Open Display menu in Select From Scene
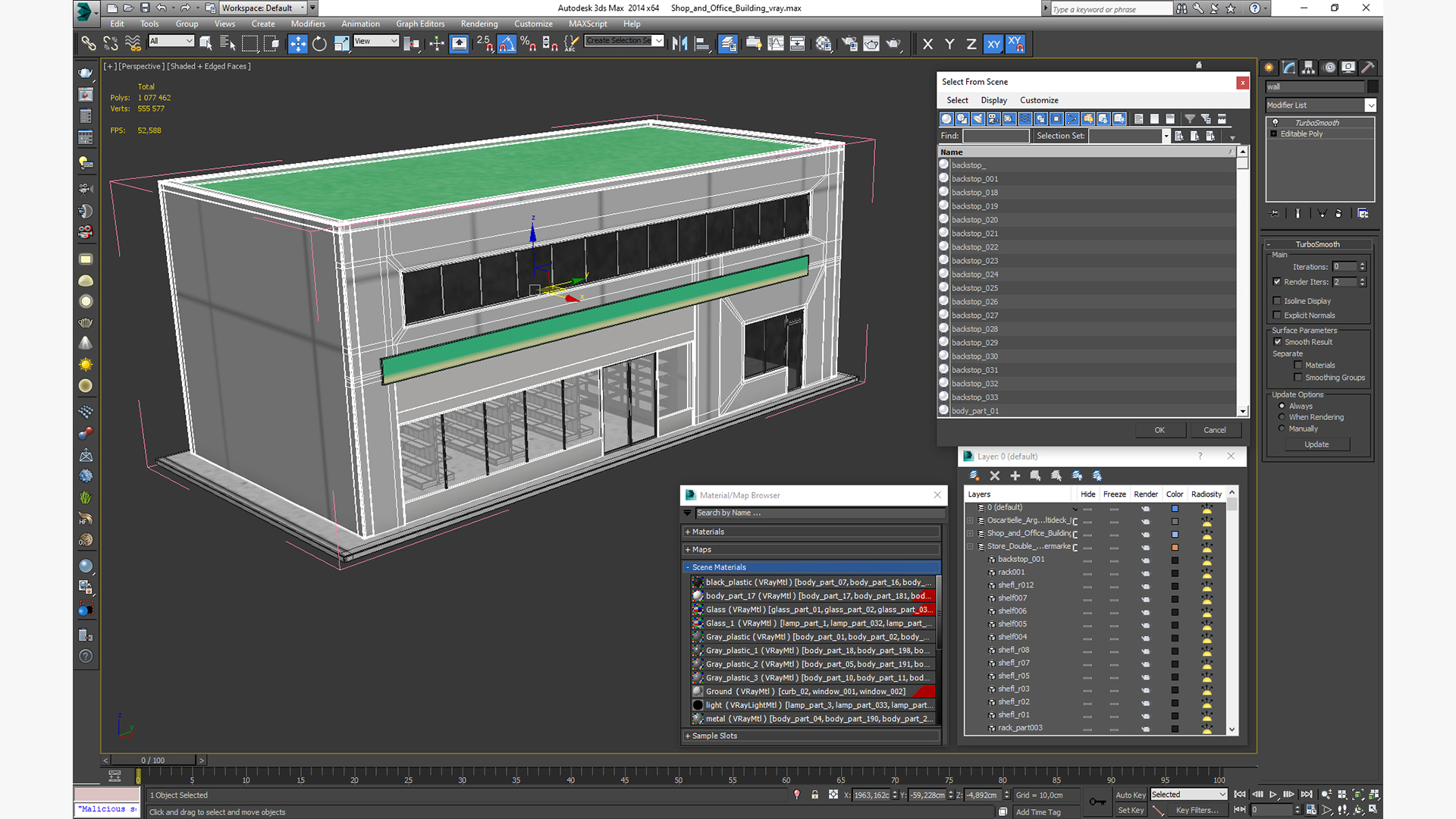The image size is (1456, 819). 993,100
